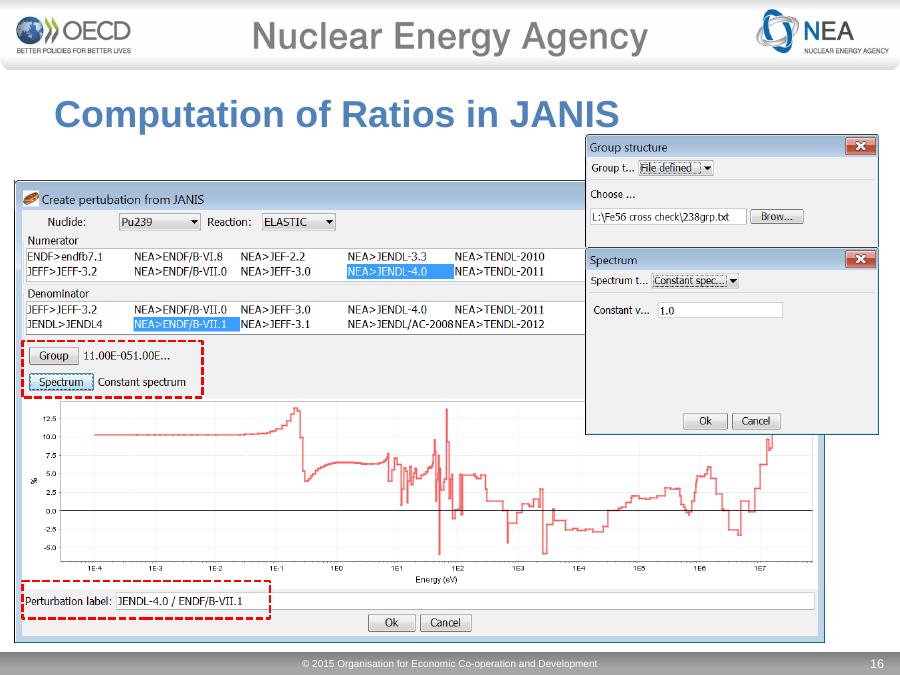
Task: Close the Group structure dialog
Action: point(860,147)
